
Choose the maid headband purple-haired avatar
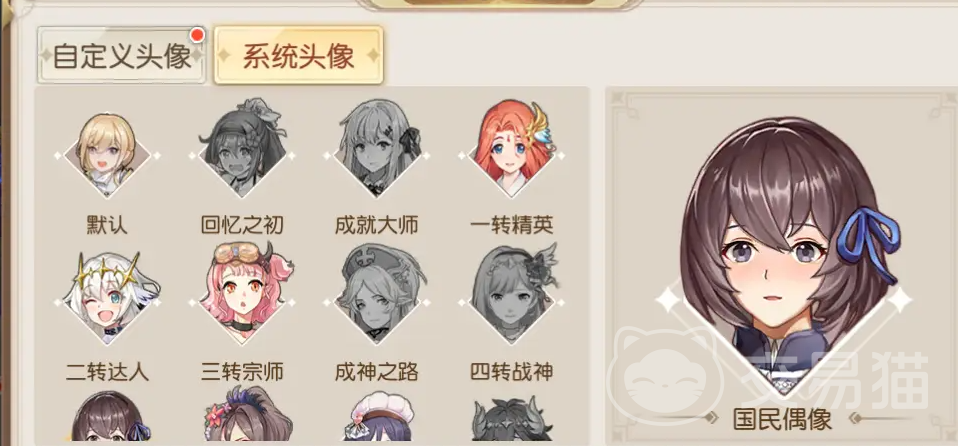[x=378, y=417]
